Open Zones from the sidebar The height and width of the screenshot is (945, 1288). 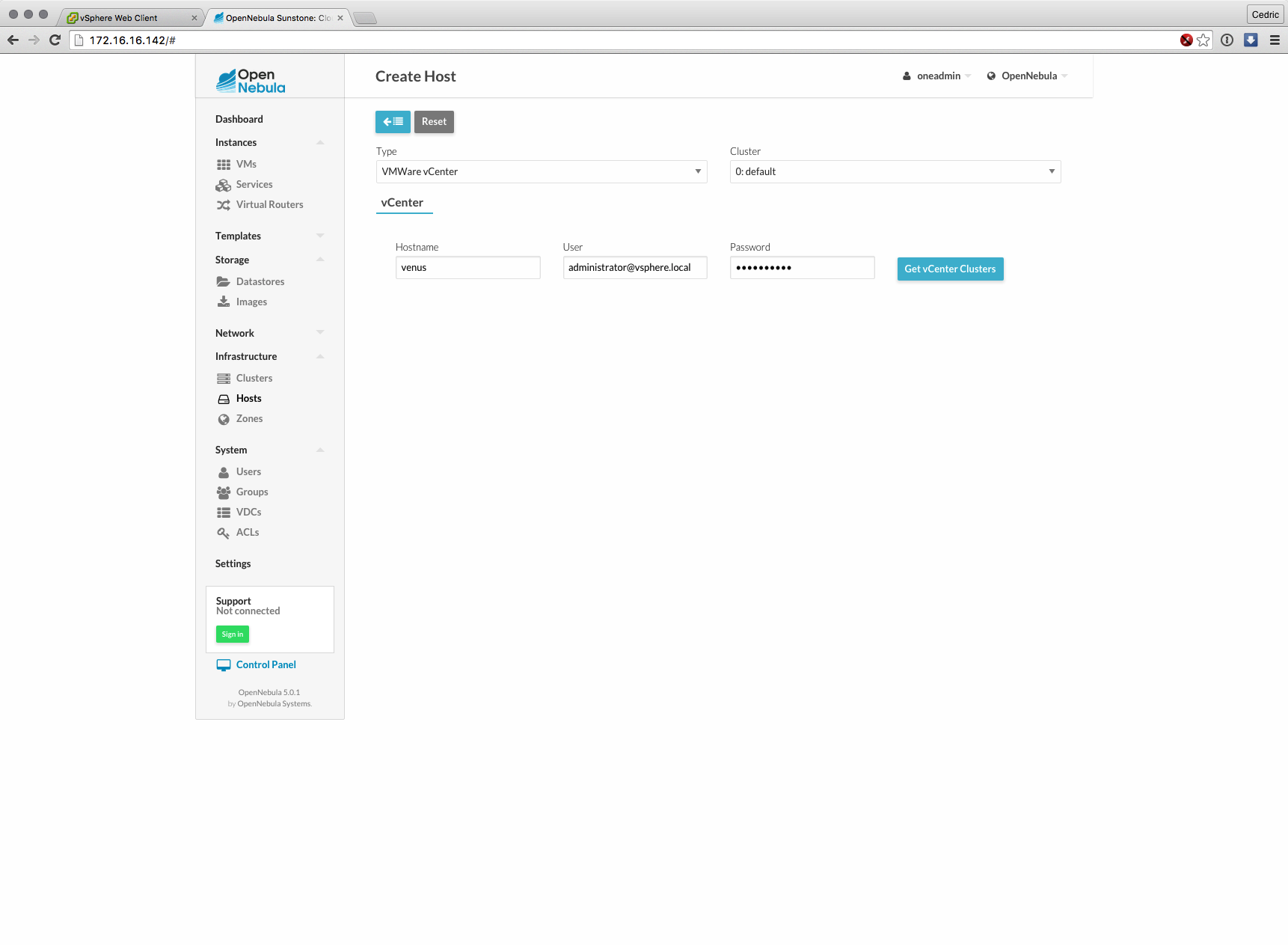coord(249,419)
